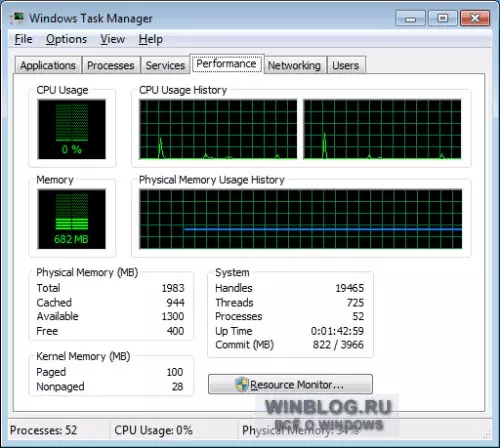This screenshot has width=500, height=448.
Task: Open the View menu
Action: 113,39
